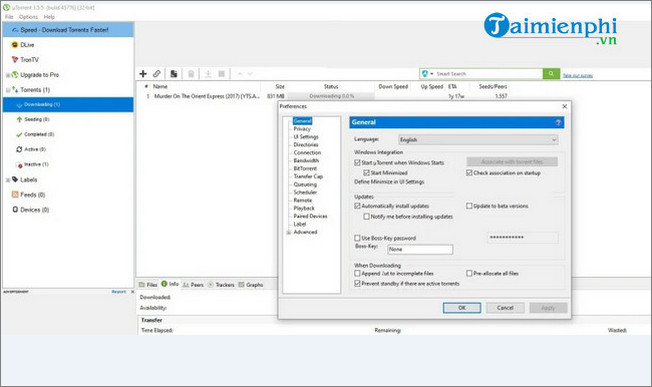
Task: Expand the Labels tree node
Action: [7, 180]
